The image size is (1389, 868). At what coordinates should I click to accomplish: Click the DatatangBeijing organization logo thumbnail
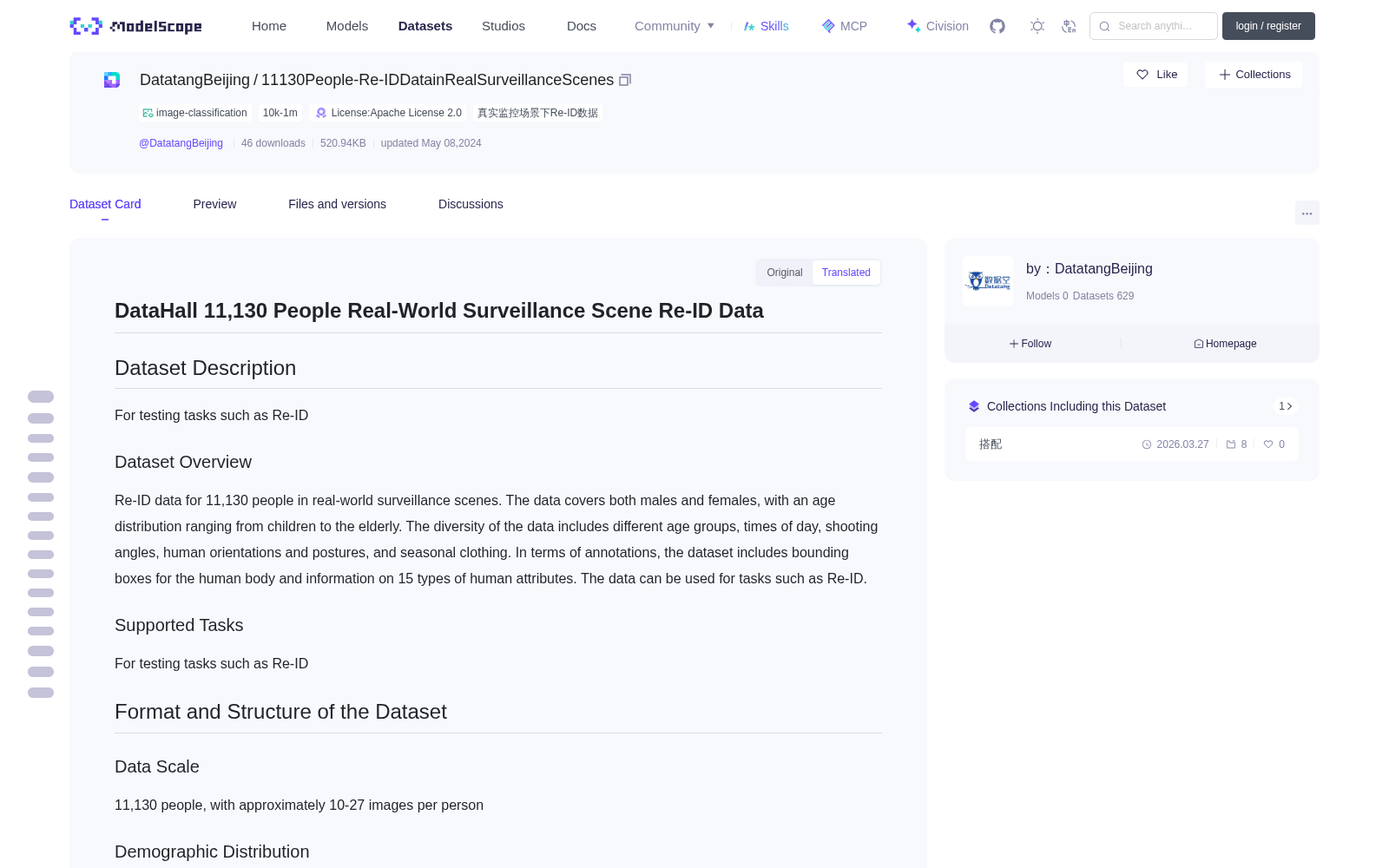click(x=988, y=281)
